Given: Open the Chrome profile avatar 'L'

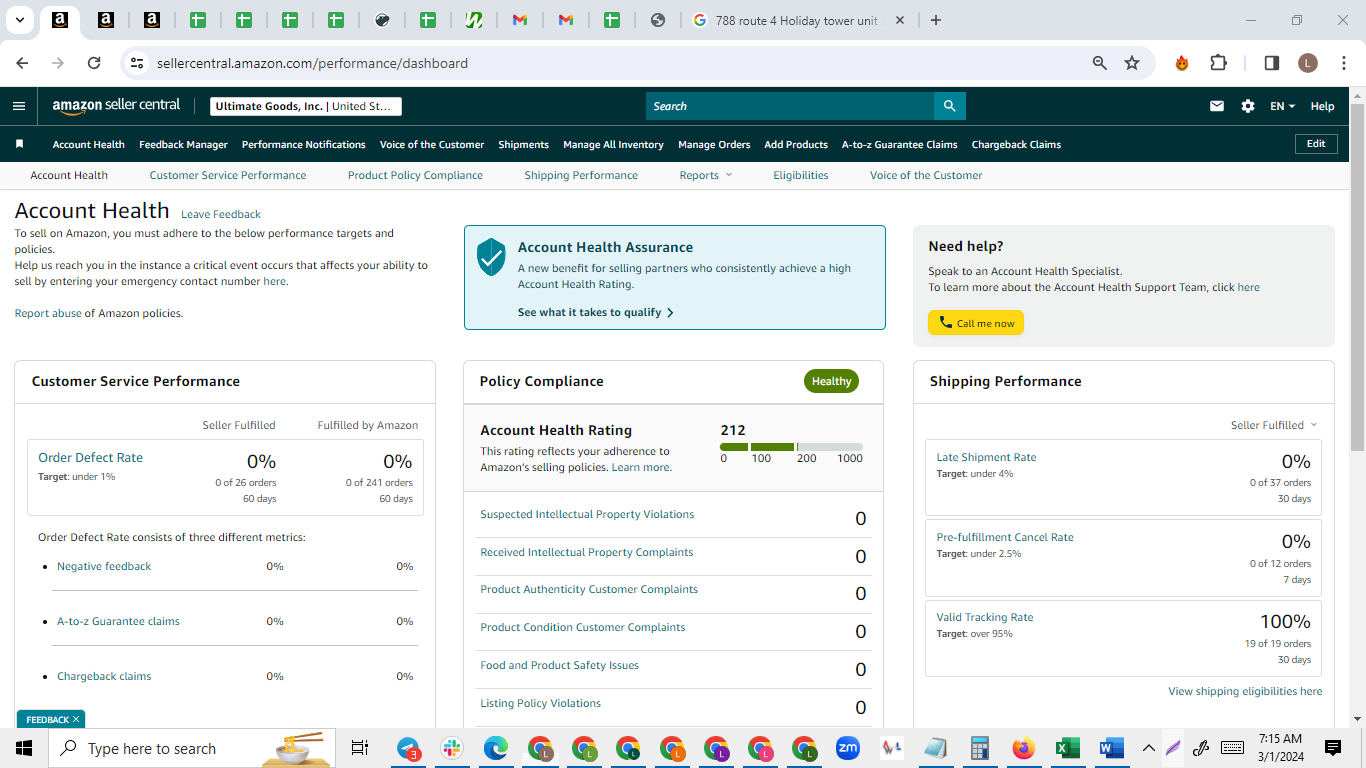Looking at the screenshot, I should 1308,63.
